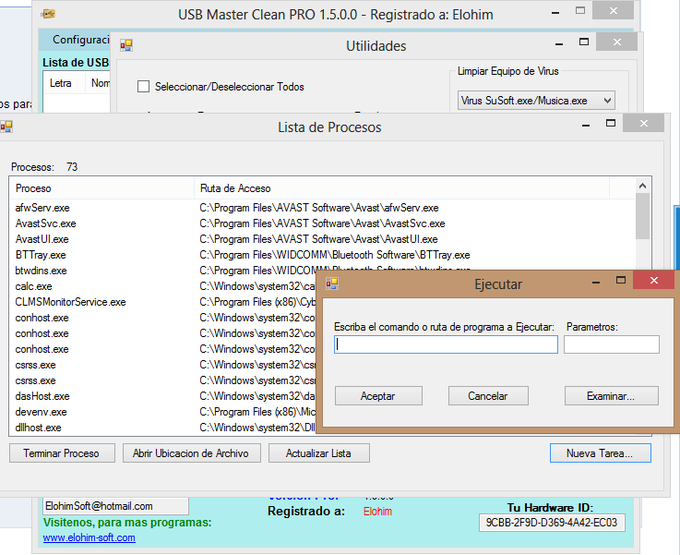Image resolution: width=680 pixels, height=555 pixels.
Task: Click the process list scrollbar thumb
Action: click(x=642, y=216)
